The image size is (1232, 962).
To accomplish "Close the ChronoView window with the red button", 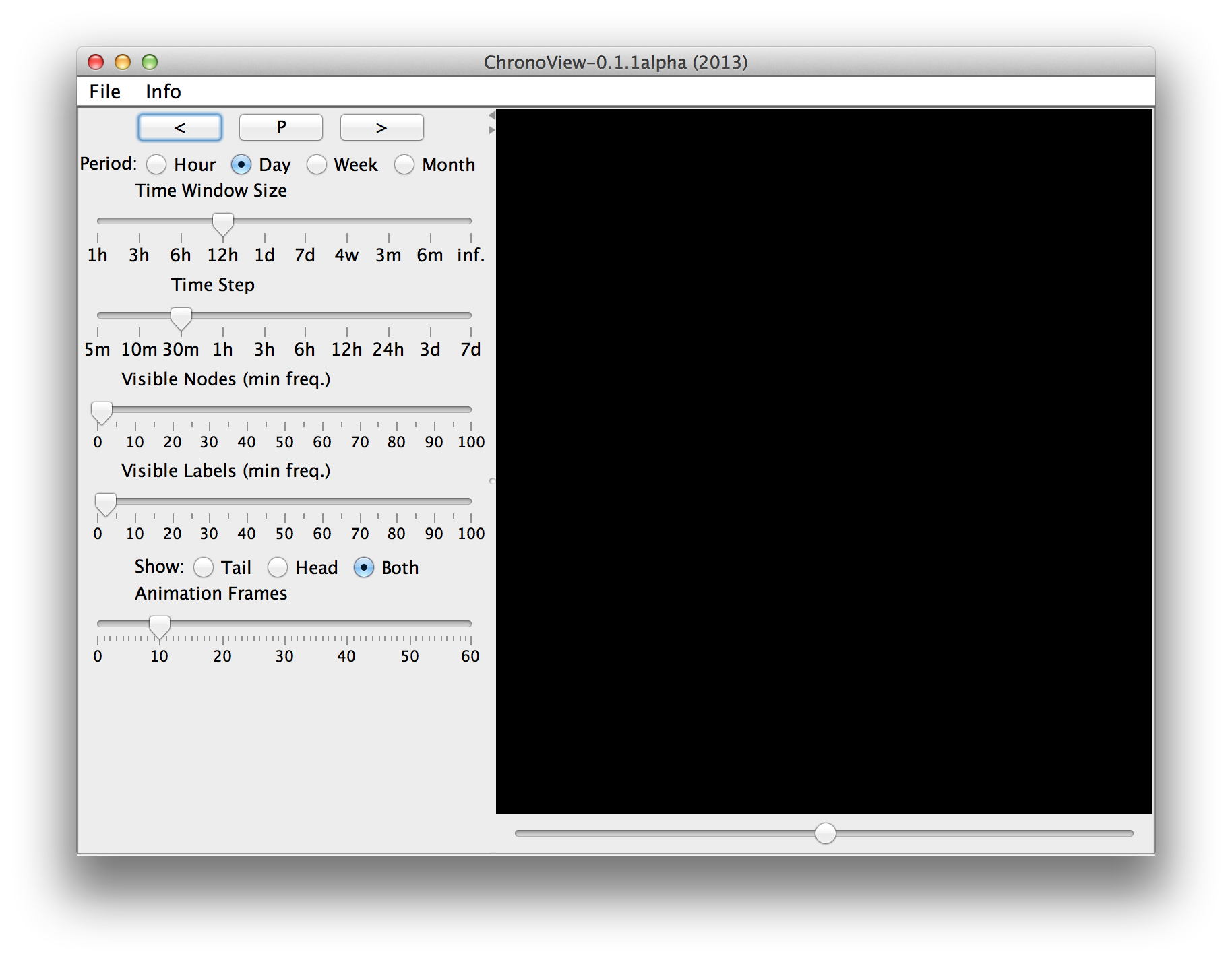I will pos(96,62).
